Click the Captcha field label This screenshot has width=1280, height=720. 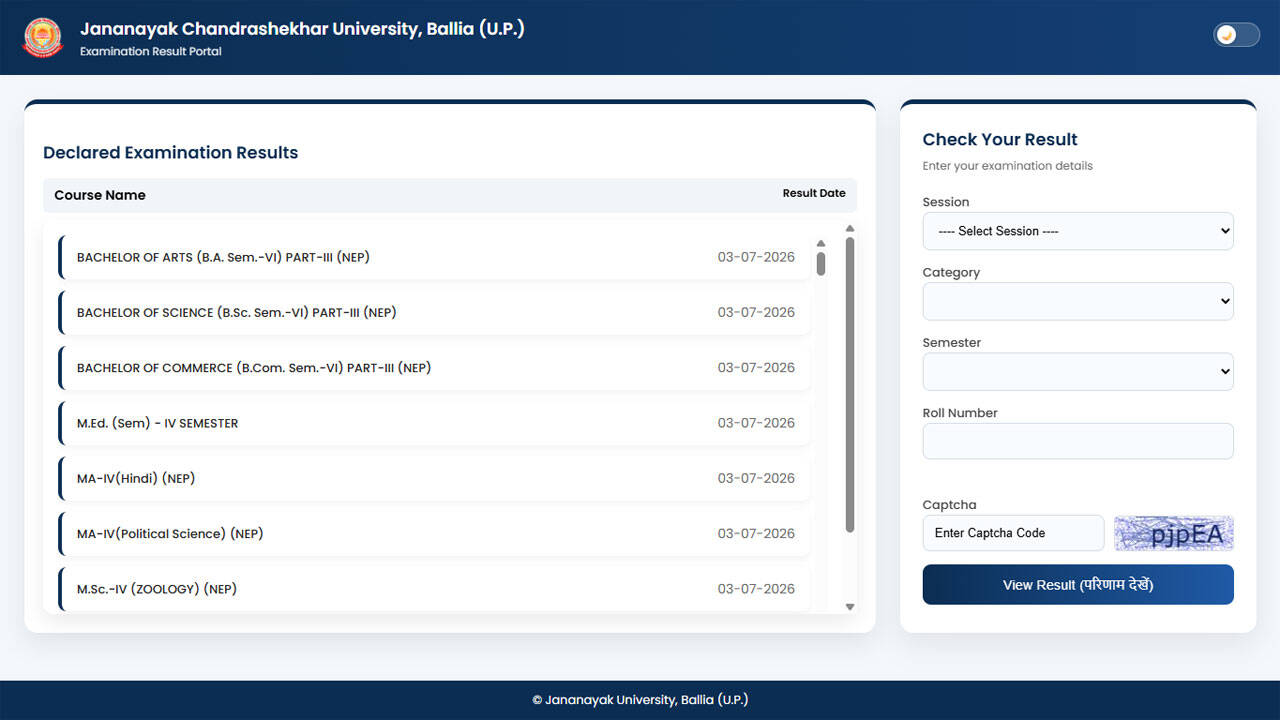(x=949, y=505)
